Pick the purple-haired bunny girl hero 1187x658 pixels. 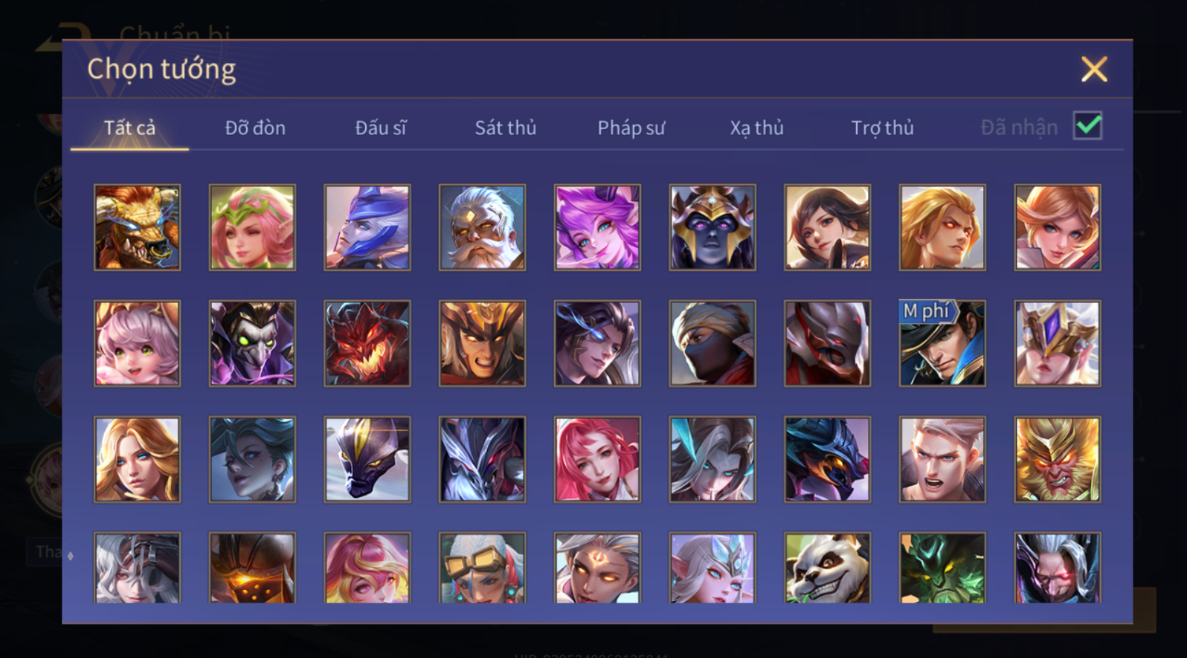tap(597, 227)
